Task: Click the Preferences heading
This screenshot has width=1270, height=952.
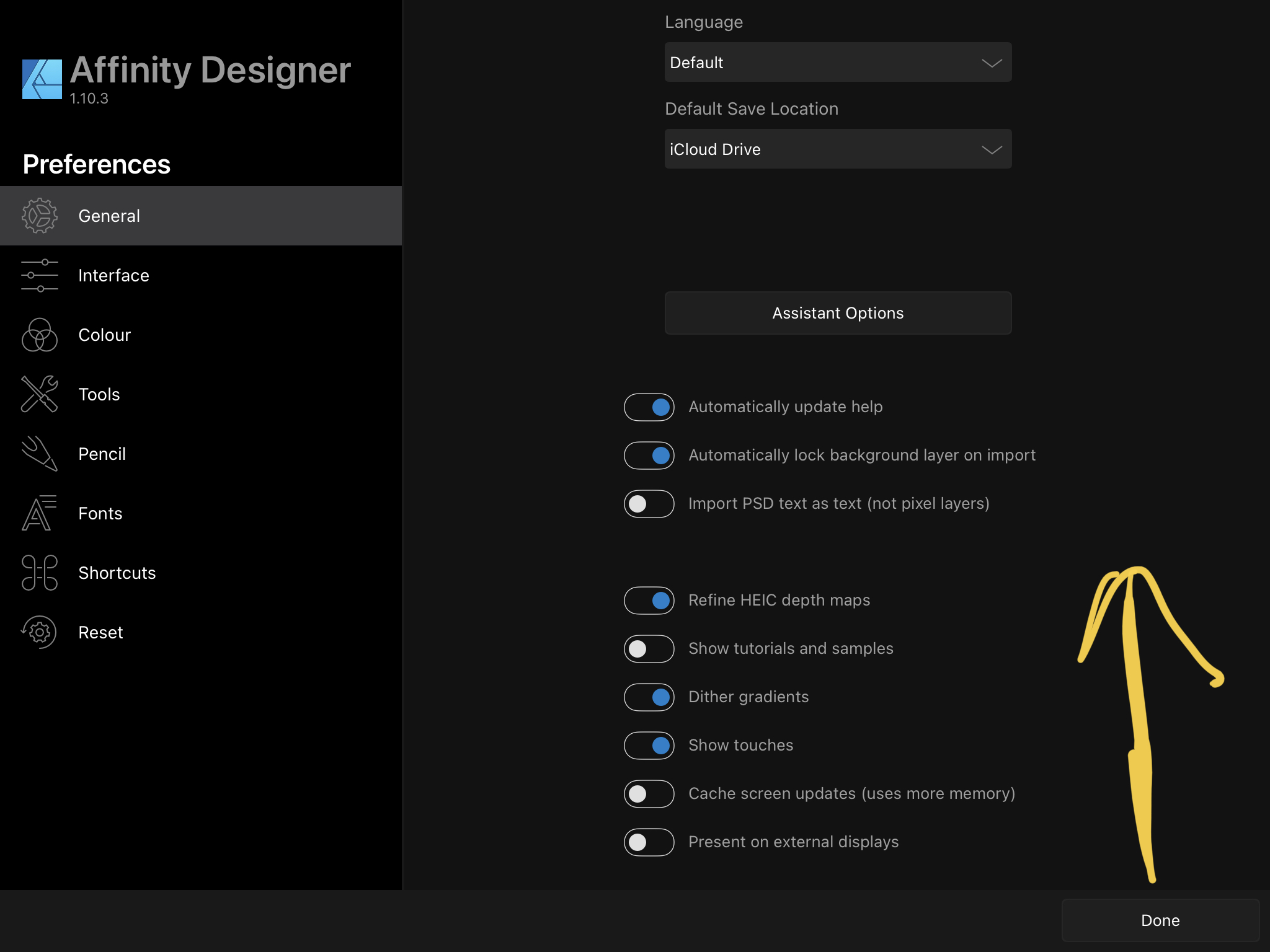Action: [97, 164]
